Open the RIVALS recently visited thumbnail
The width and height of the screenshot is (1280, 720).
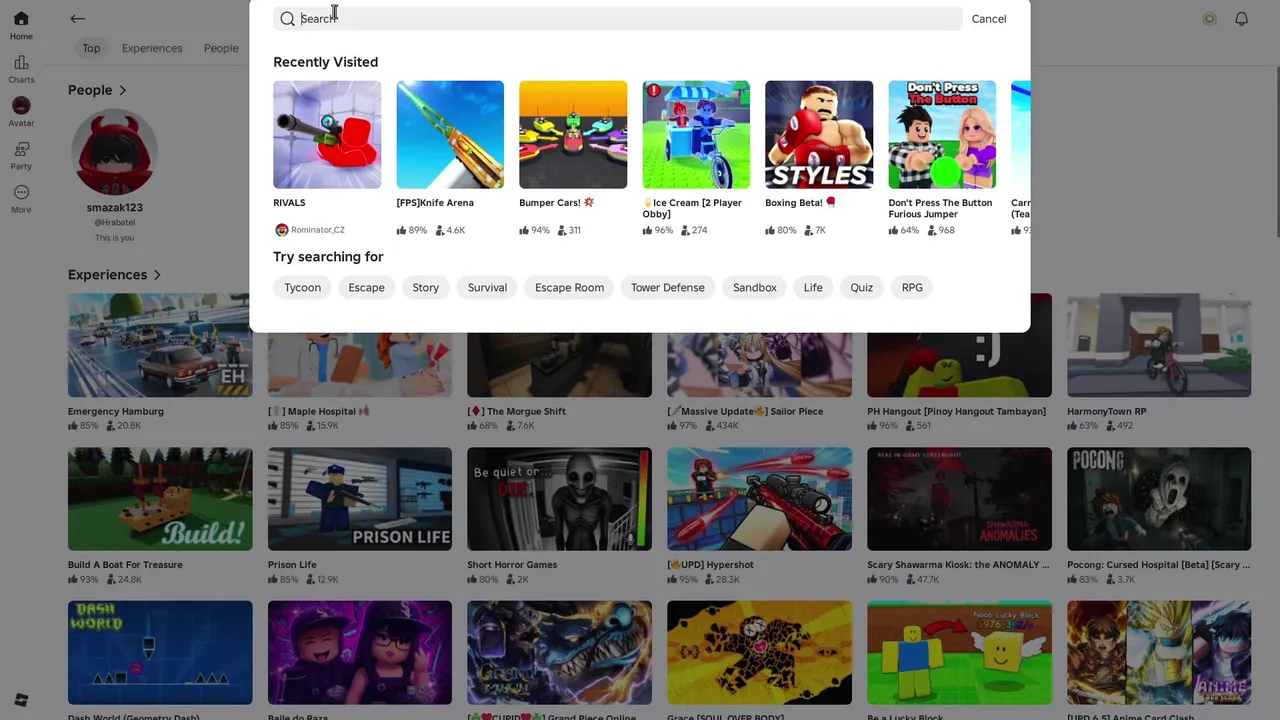click(x=327, y=135)
